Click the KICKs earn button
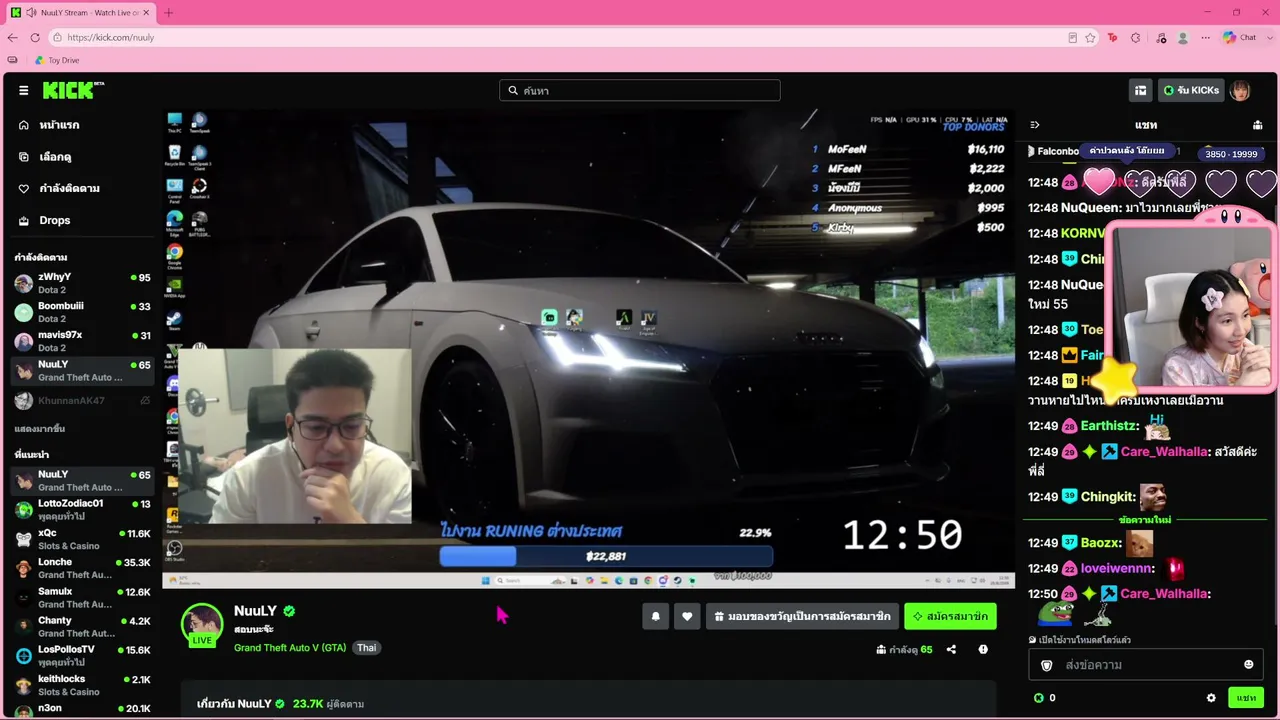The width and height of the screenshot is (1280, 720). [x=1190, y=90]
